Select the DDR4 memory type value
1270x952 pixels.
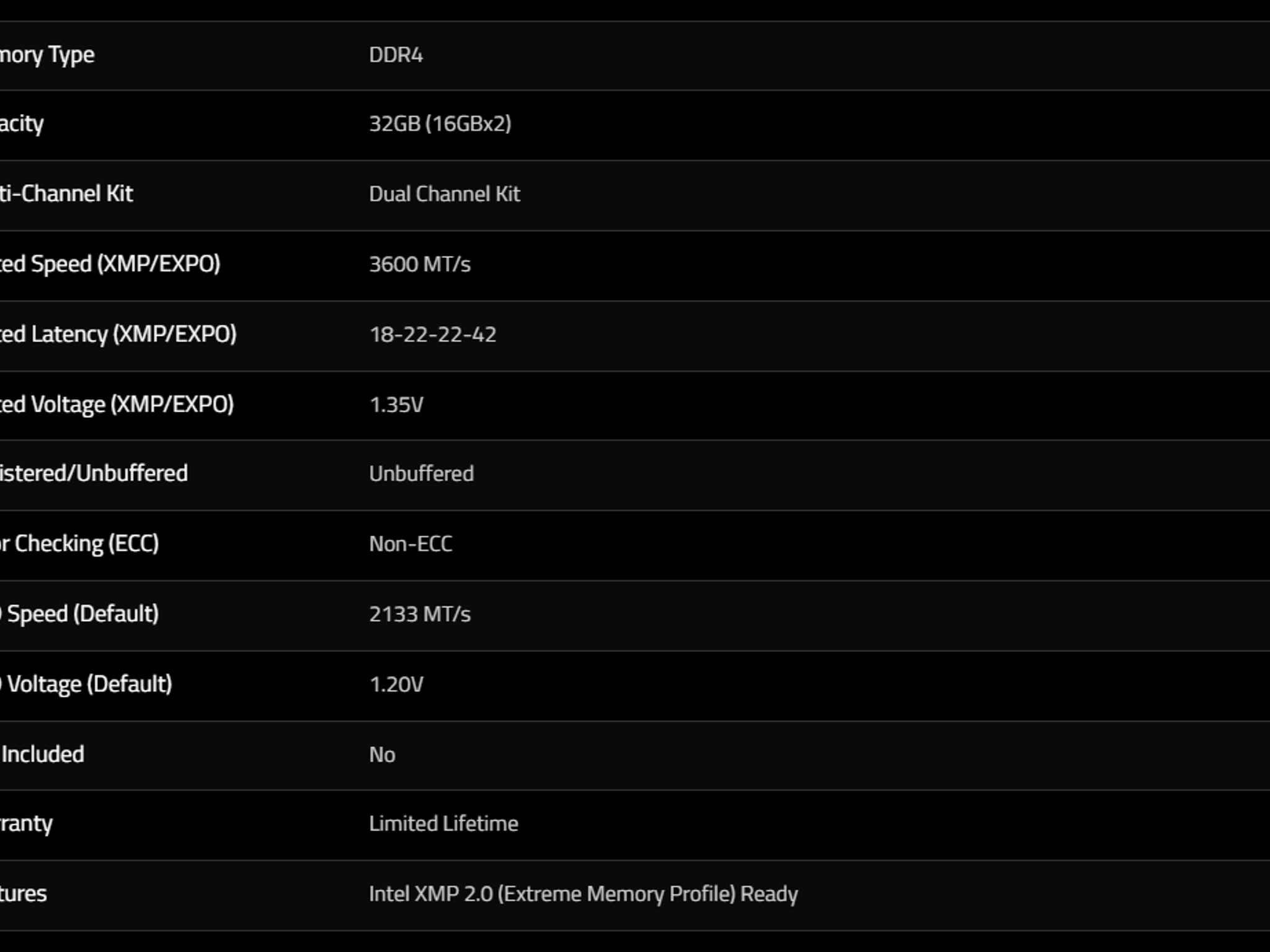click(x=396, y=55)
